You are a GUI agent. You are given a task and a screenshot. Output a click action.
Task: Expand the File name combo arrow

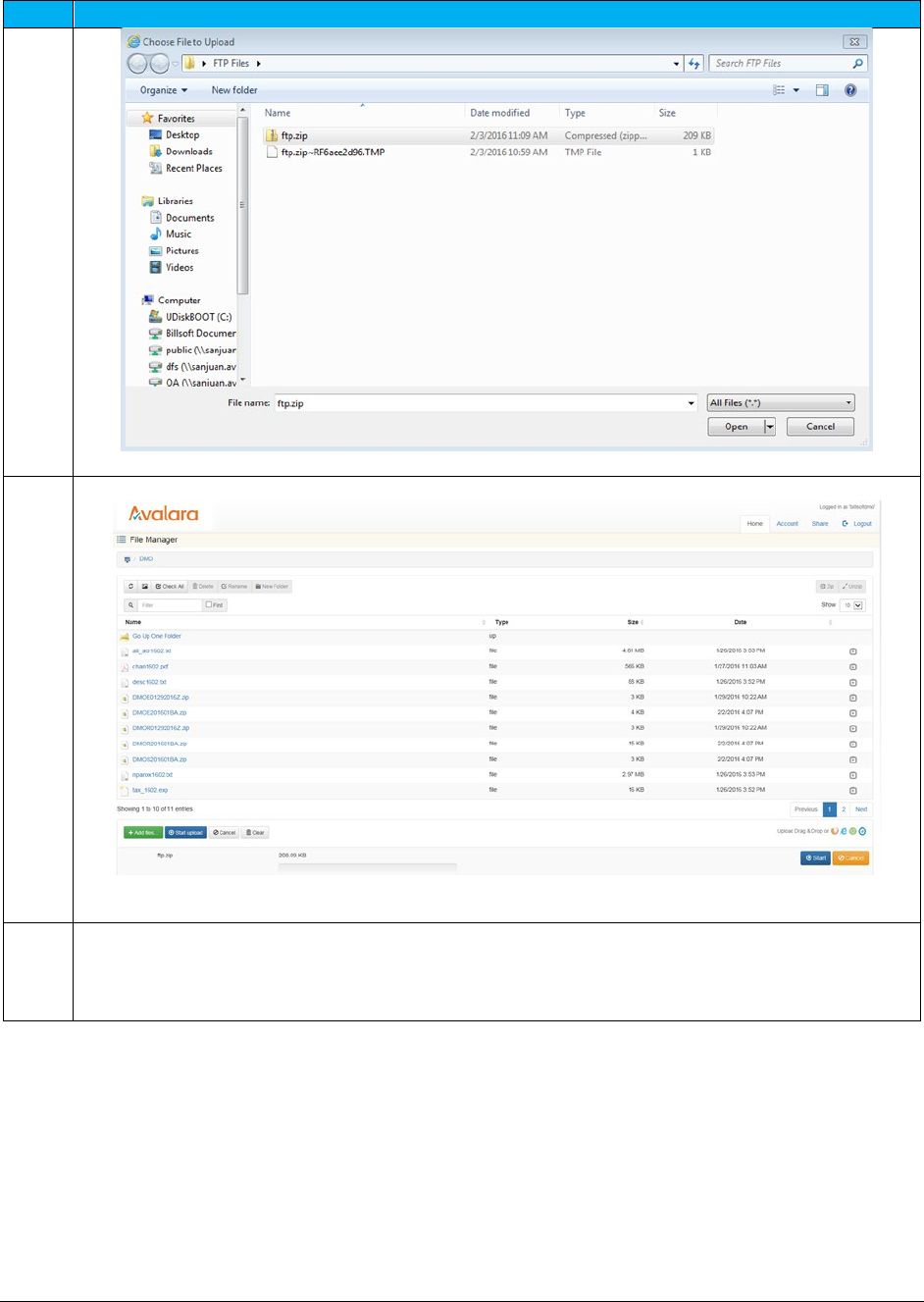click(x=692, y=403)
